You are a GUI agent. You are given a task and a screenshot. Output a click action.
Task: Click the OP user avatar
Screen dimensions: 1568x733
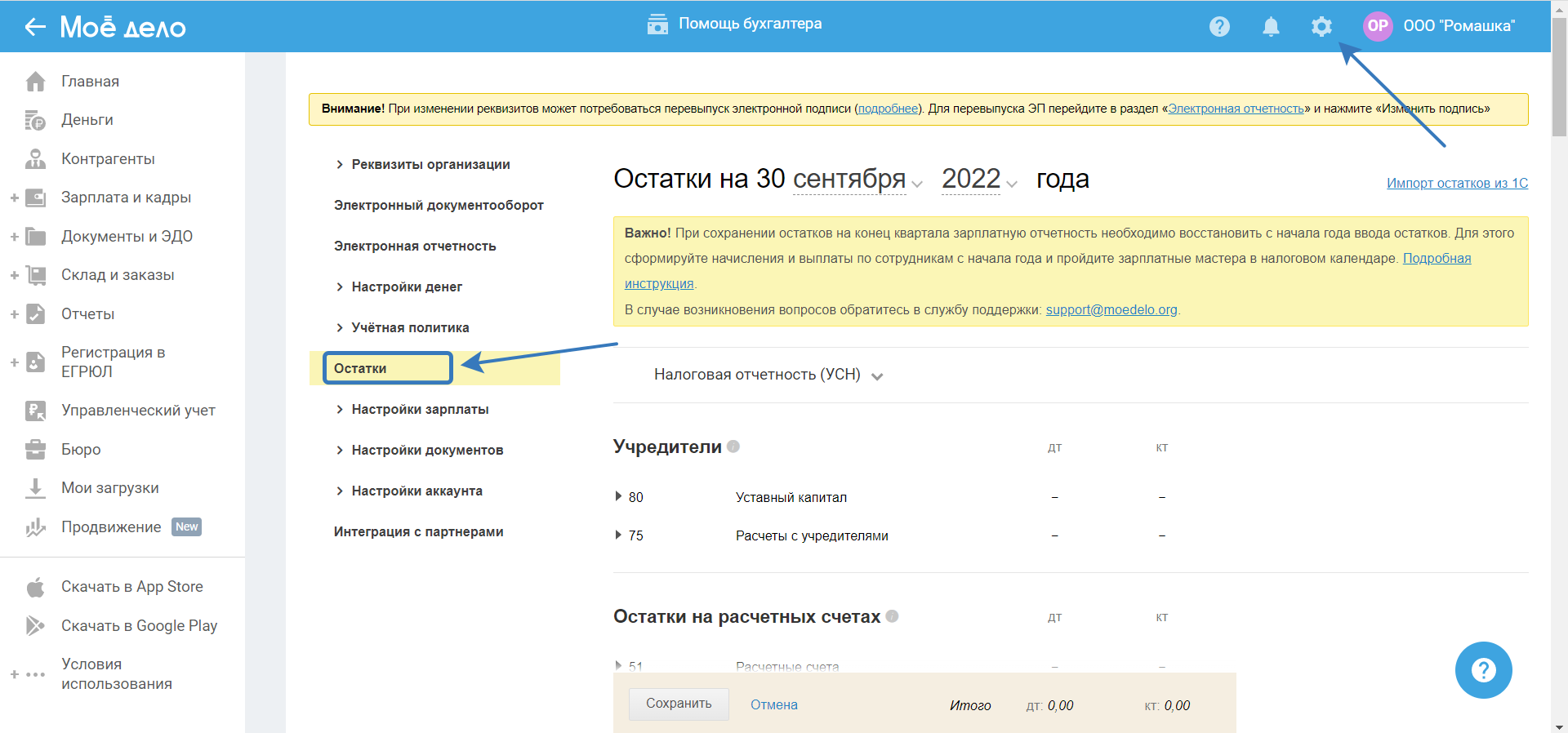pos(1378,26)
